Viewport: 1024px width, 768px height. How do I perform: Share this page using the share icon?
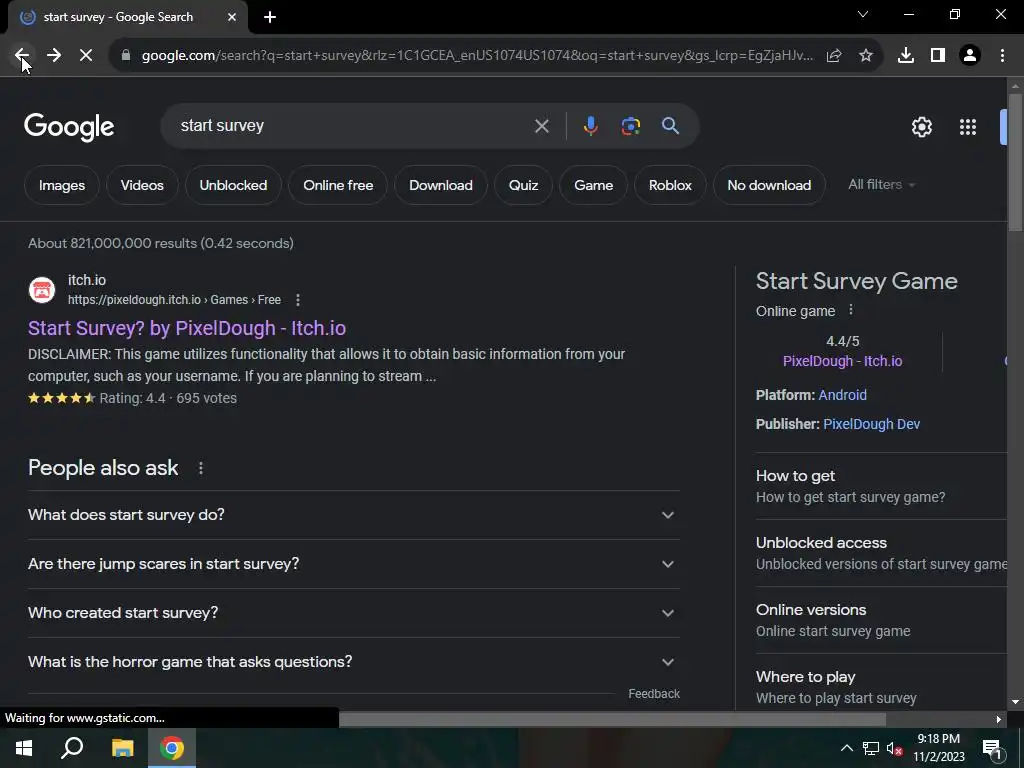point(834,56)
